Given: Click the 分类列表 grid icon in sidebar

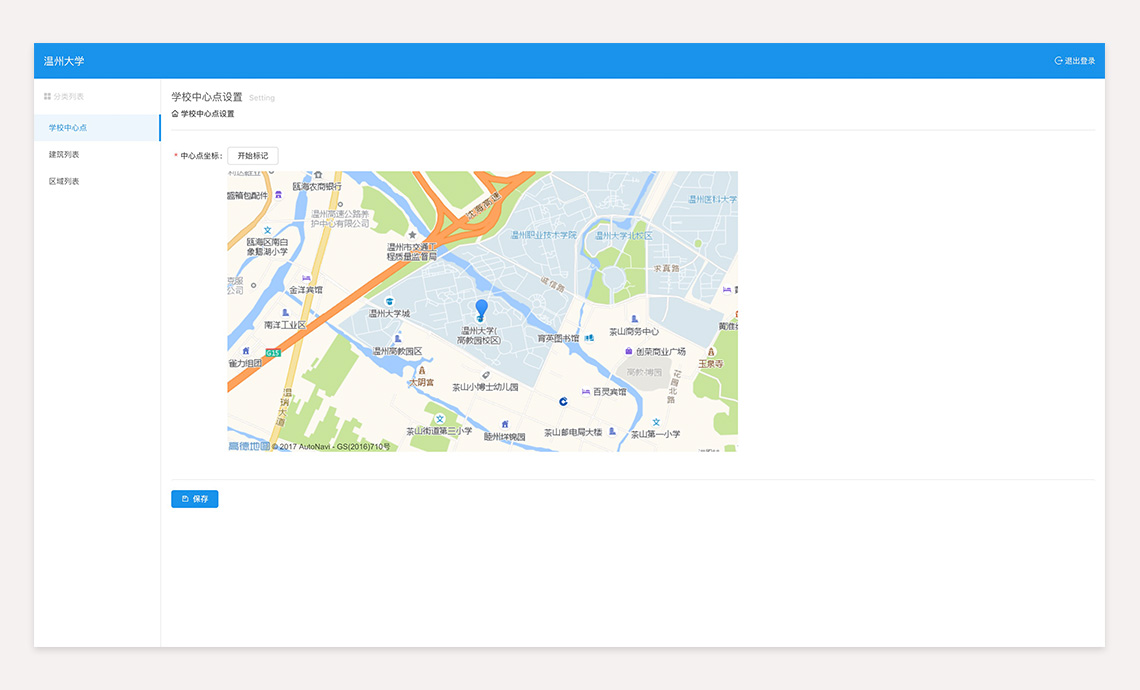Looking at the screenshot, I should click(x=47, y=97).
